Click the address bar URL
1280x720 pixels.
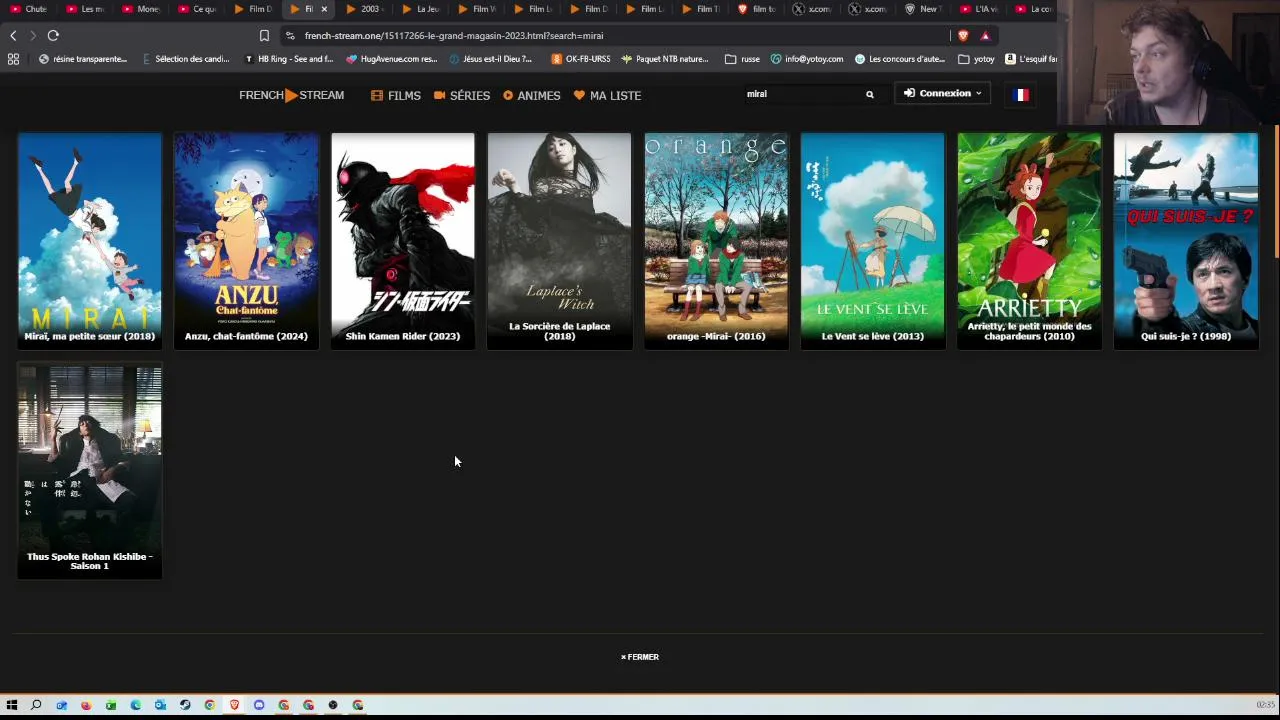point(454,35)
